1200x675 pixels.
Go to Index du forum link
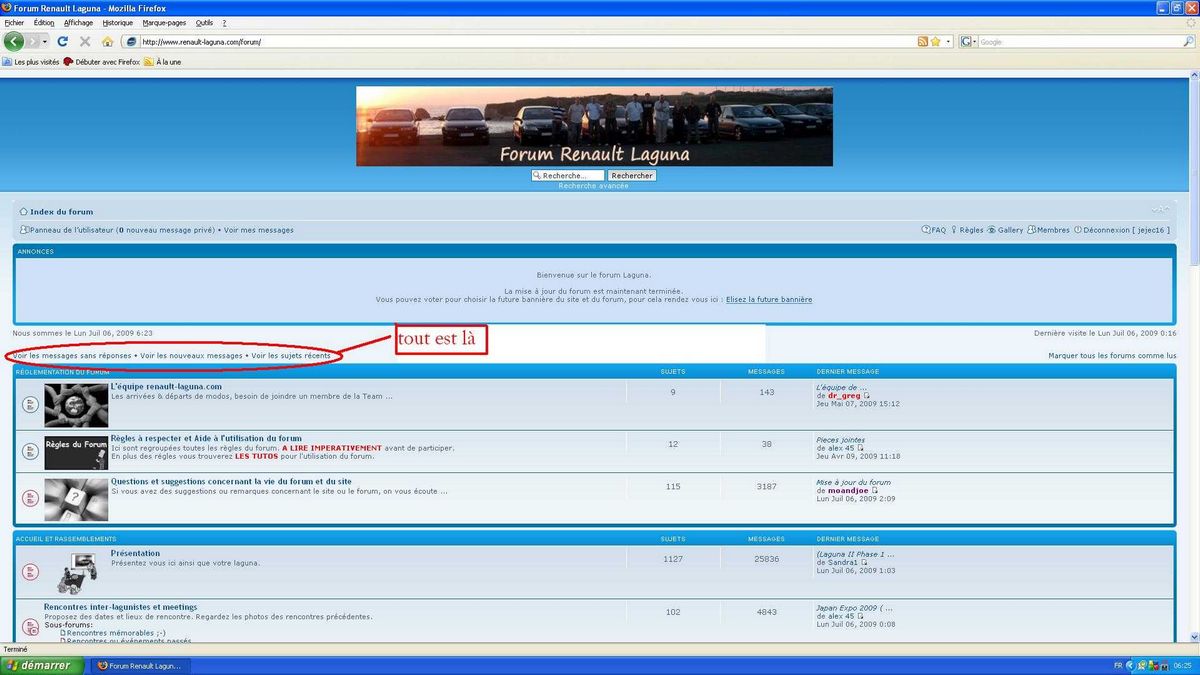click(61, 212)
